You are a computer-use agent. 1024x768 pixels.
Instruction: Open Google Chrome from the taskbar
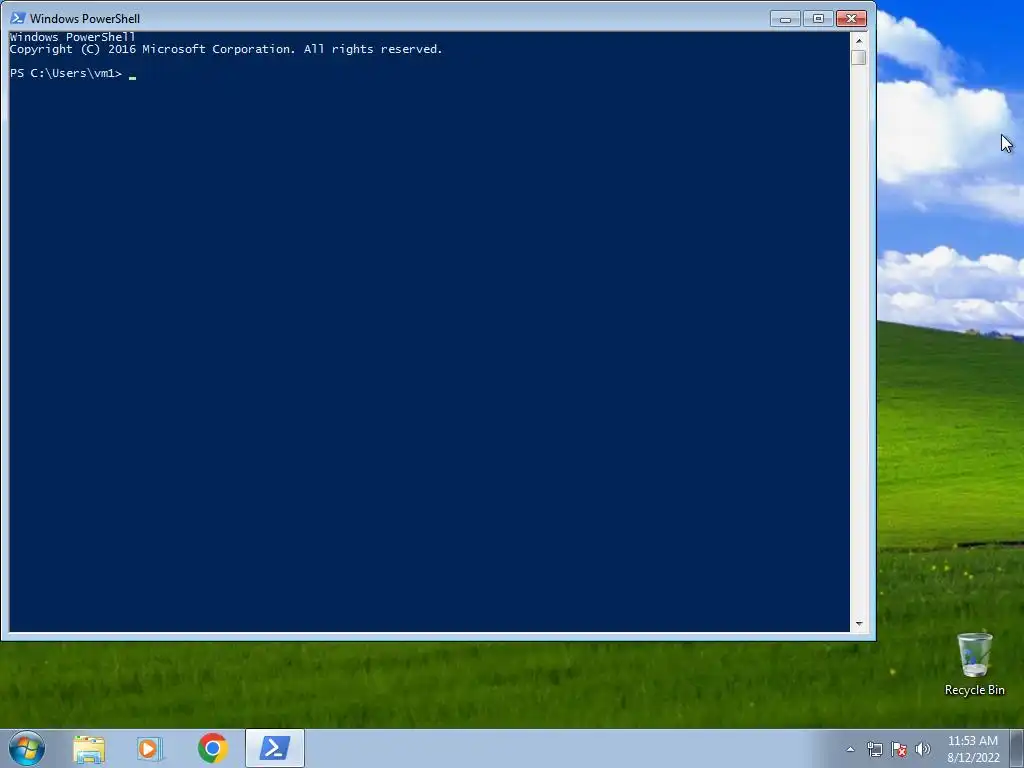tap(212, 748)
